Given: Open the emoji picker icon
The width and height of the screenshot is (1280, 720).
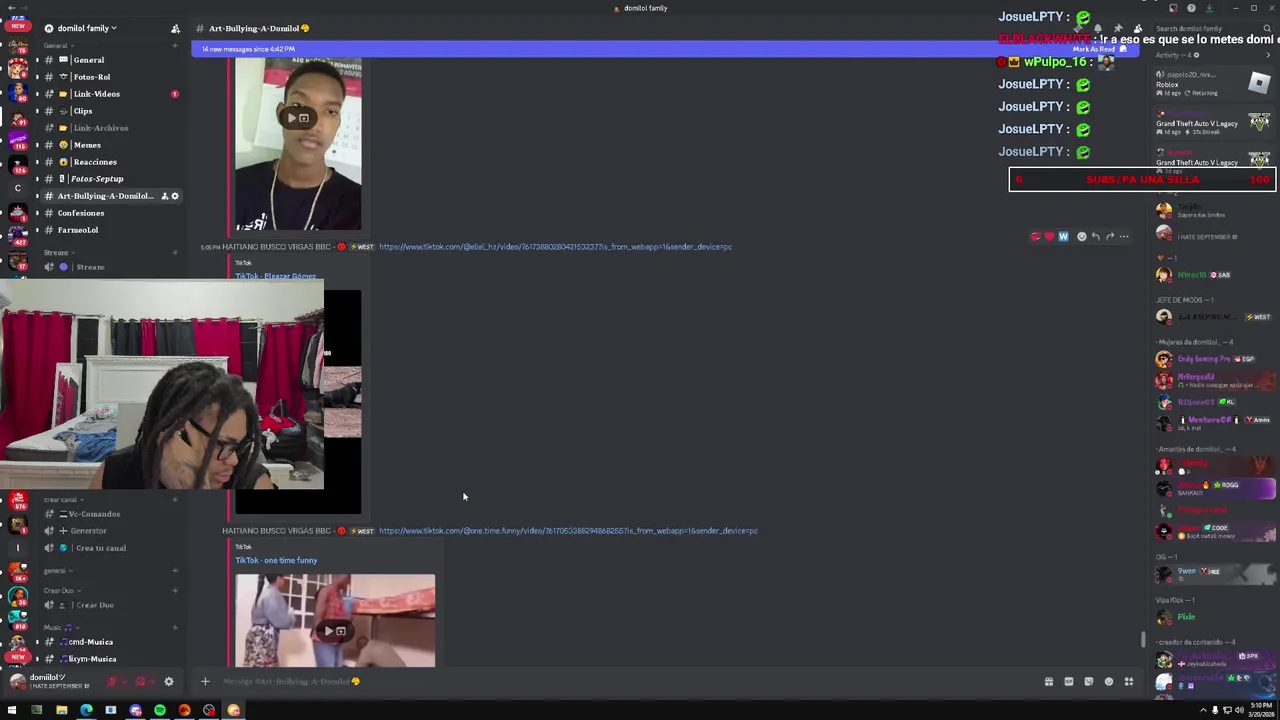Looking at the screenshot, I should (1108, 682).
